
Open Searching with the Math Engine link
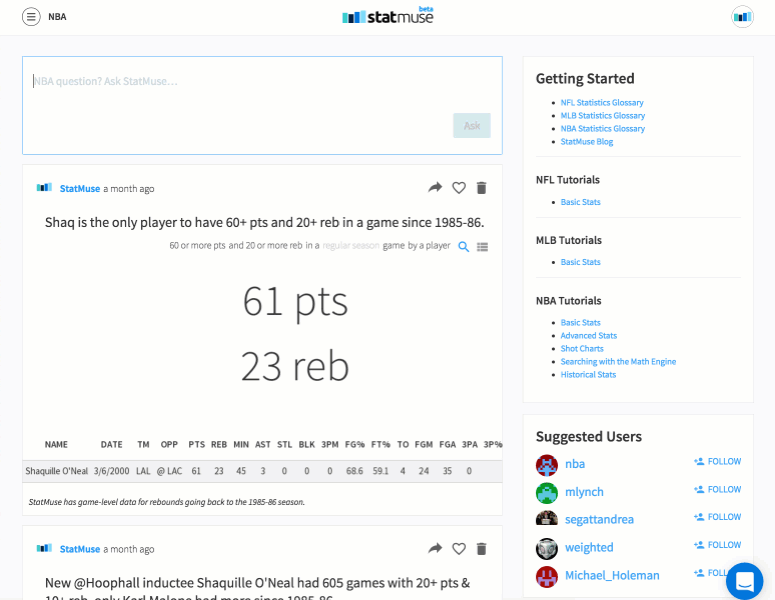click(x=618, y=361)
